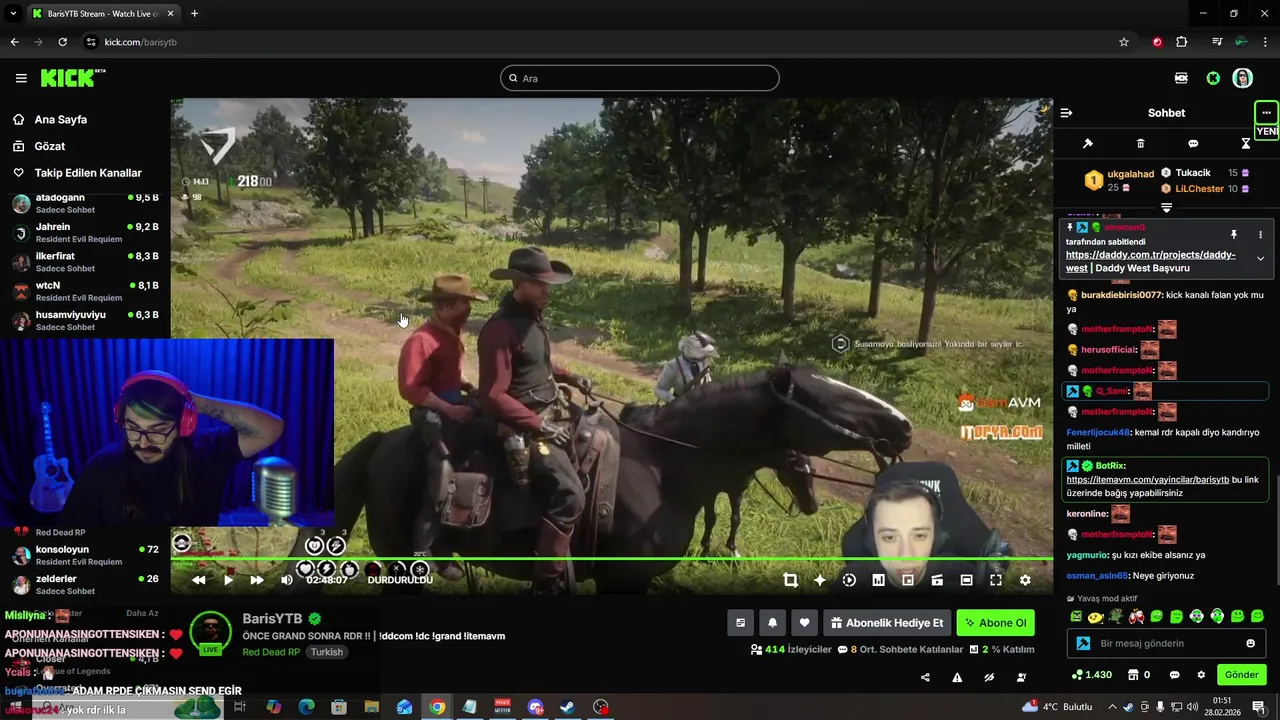Screen dimensions: 1280x720
Task: Click the trash clear-chat icon
Action: coord(1141,144)
